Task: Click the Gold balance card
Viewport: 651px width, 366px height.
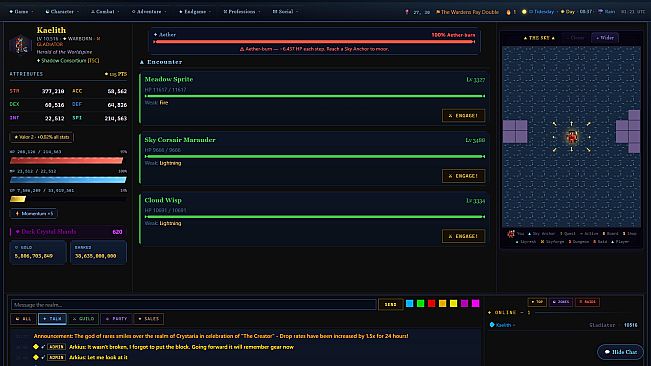Action: pos(37,252)
